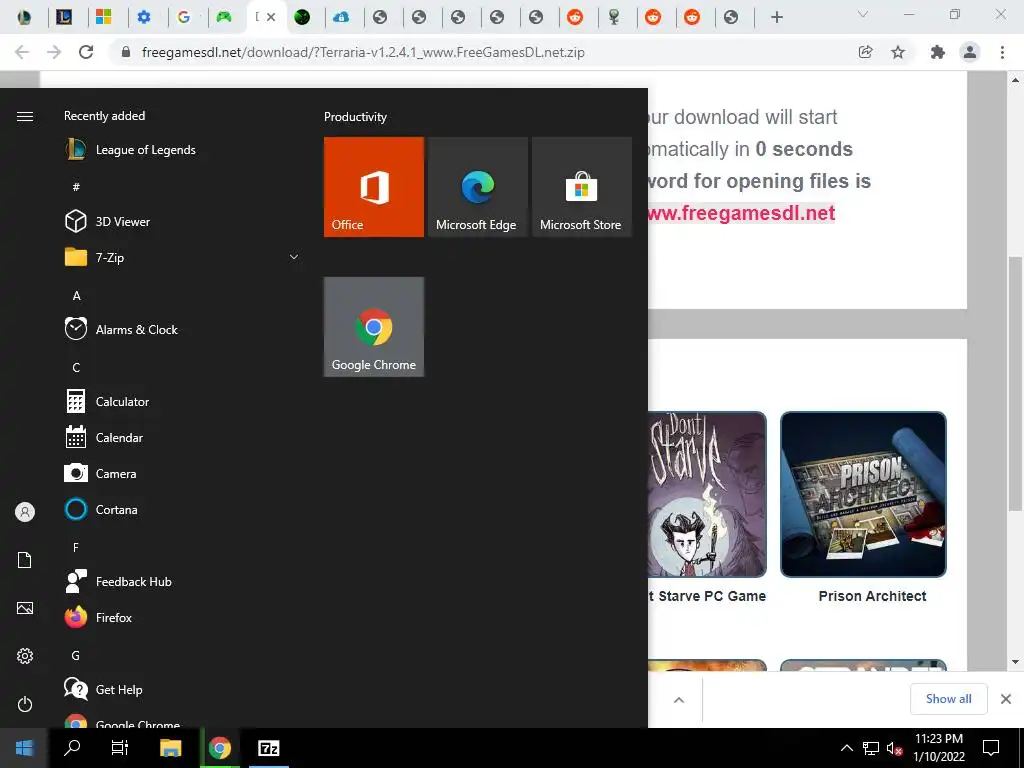
Task: Click Chrome's Forward navigation arrow
Action: (54, 52)
